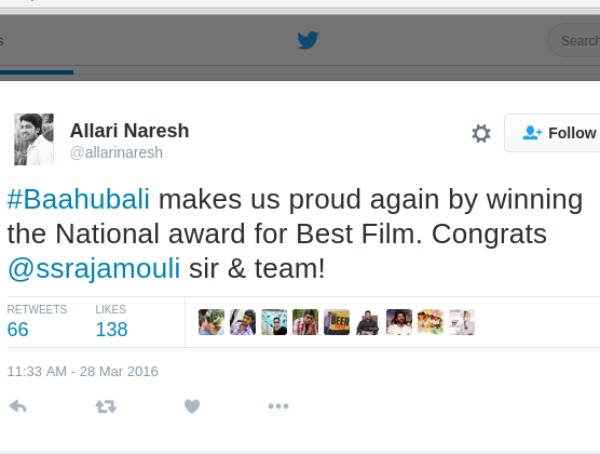View the 138 likes list

coord(111,329)
